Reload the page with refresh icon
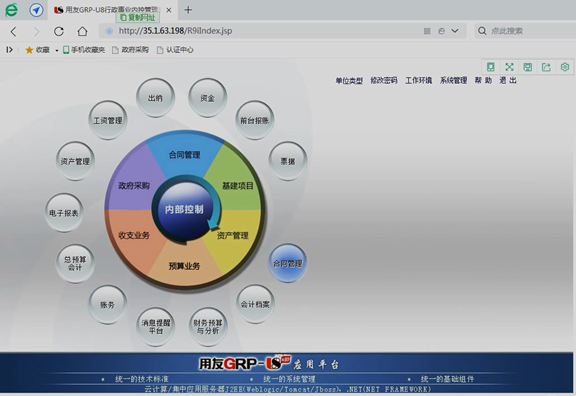The height and width of the screenshot is (396, 576). pos(59,31)
